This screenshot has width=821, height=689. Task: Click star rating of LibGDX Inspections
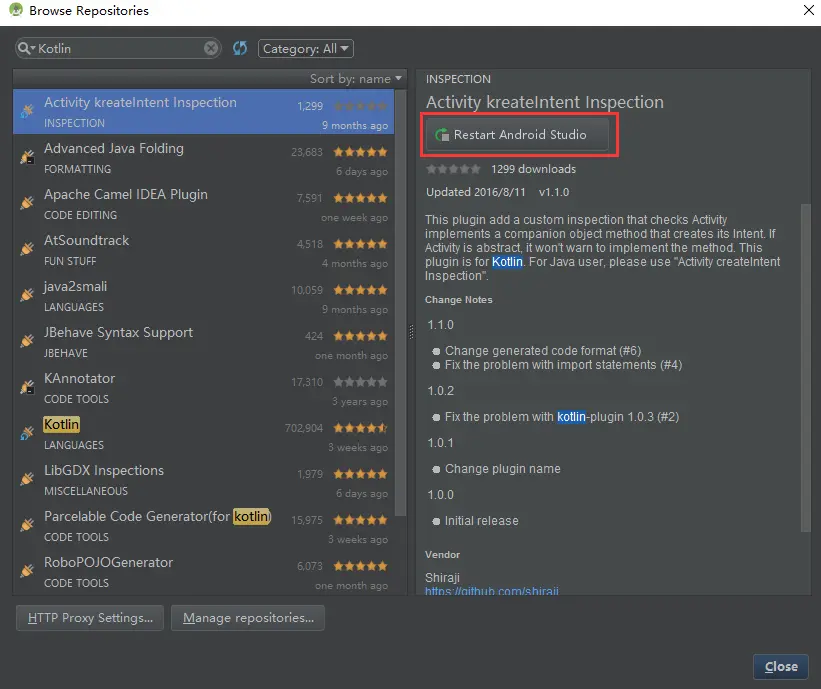click(360, 474)
